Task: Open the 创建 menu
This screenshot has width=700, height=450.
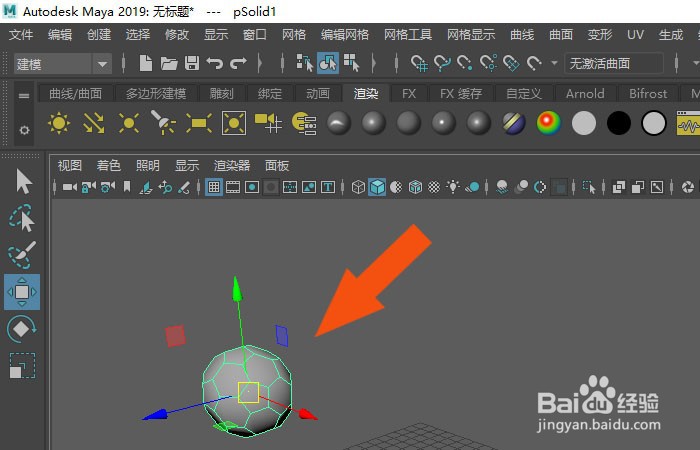Action: pyautogui.click(x=99, y=35)
